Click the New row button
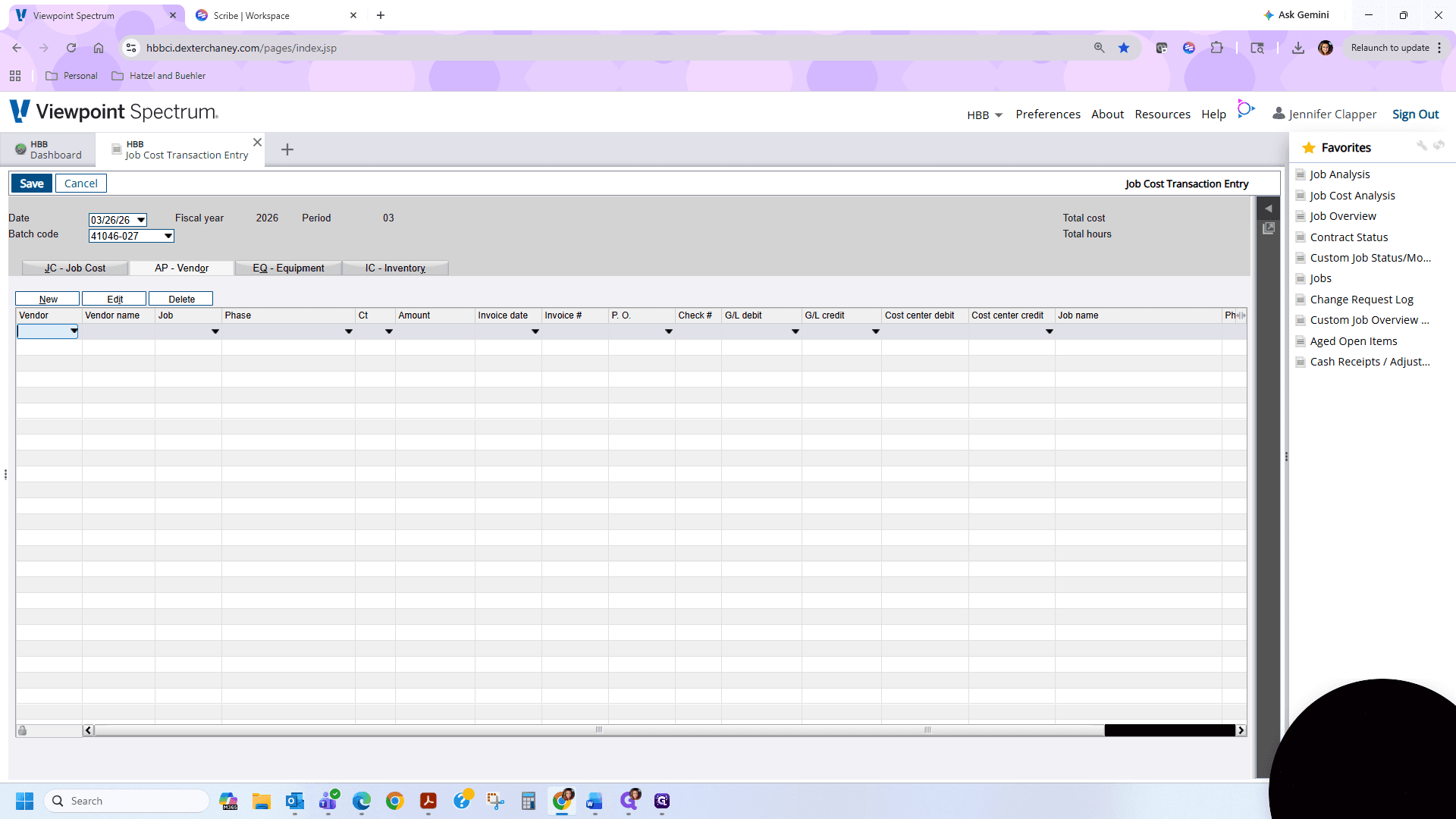1456x819 pixels. coord(48,299)
